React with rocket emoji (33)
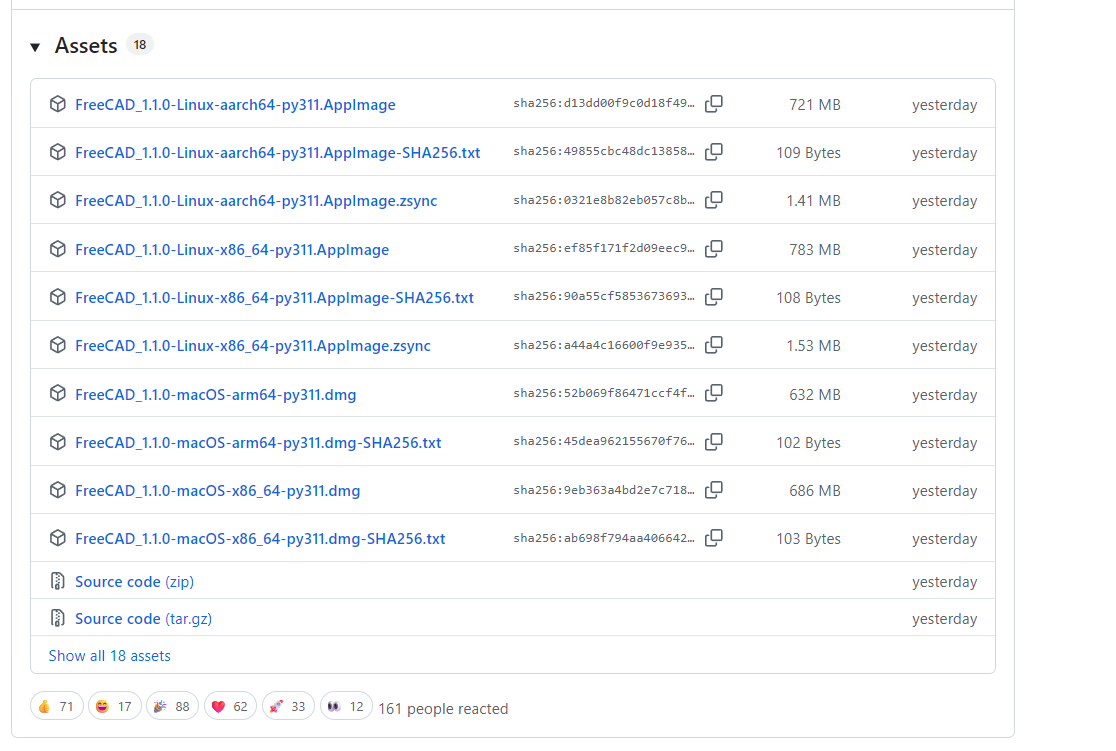This screenshot has width=1116, height=751. tap(288, 706)
